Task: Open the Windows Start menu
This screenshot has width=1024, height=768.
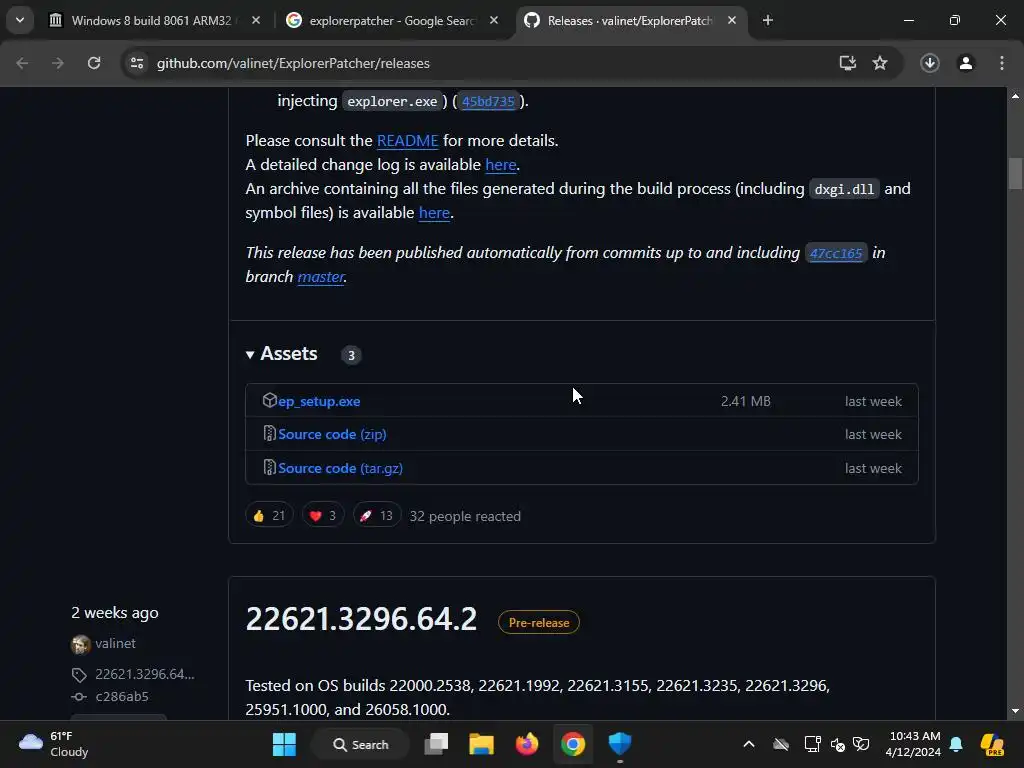Action: tap(284, 744)
